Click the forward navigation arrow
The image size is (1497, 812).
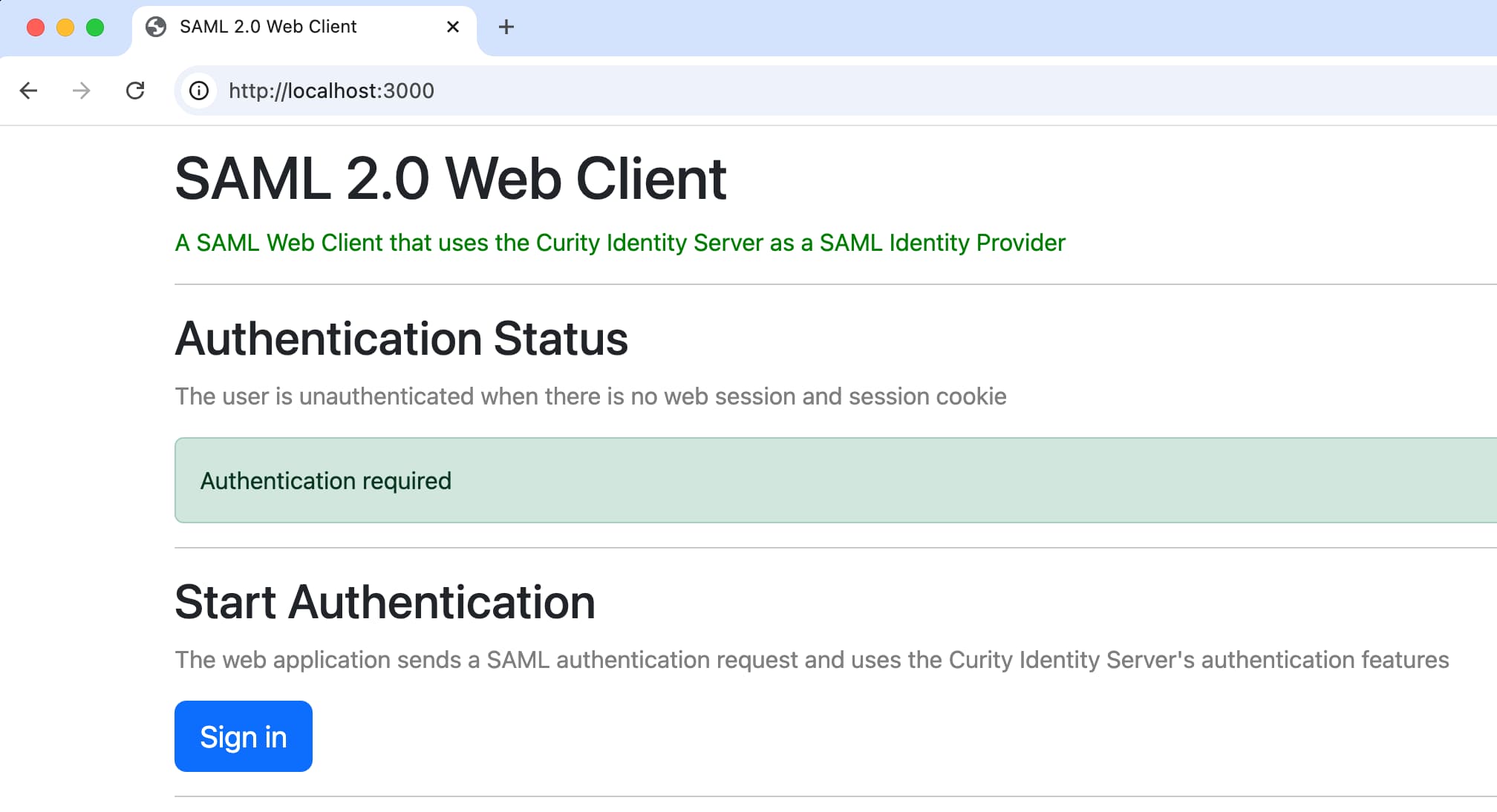click(82, 91)
